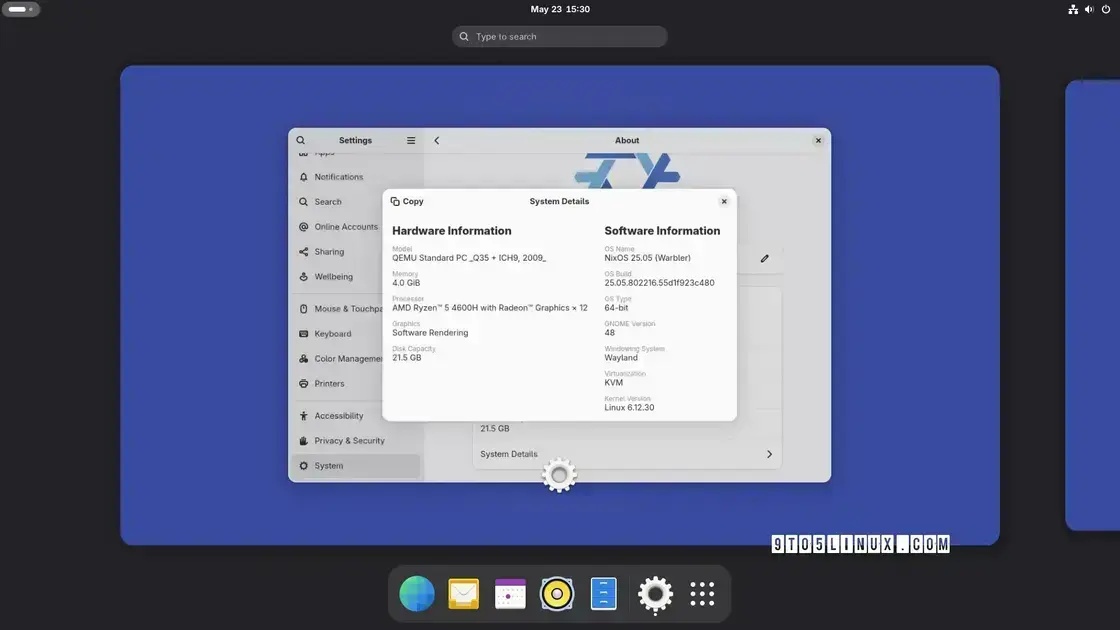Click the Privacy & Security hand icon
Viewport: 1120px width, 630px height.
[304, 441]
